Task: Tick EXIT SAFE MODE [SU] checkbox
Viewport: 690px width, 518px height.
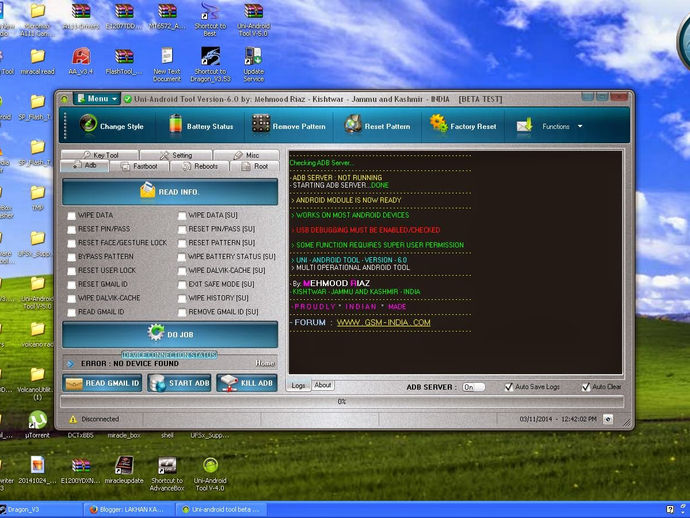Action: (x=182, y=285)
